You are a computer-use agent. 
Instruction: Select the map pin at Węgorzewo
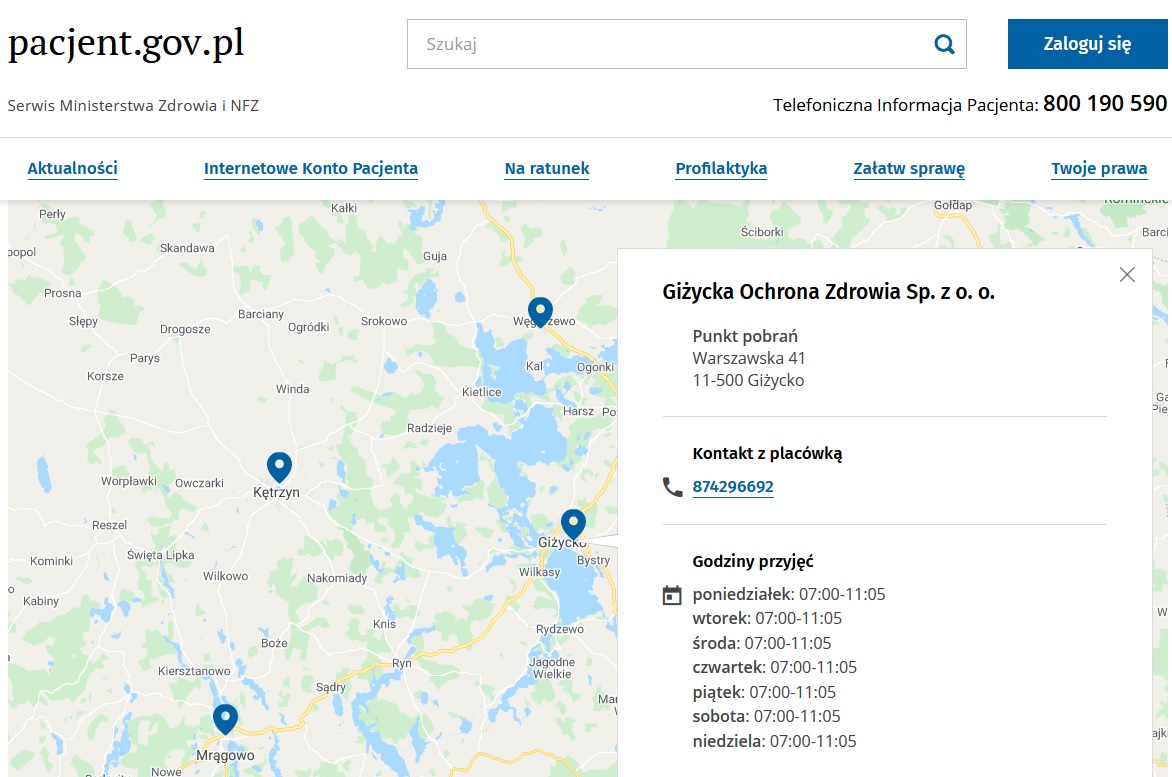coord(540,312)
